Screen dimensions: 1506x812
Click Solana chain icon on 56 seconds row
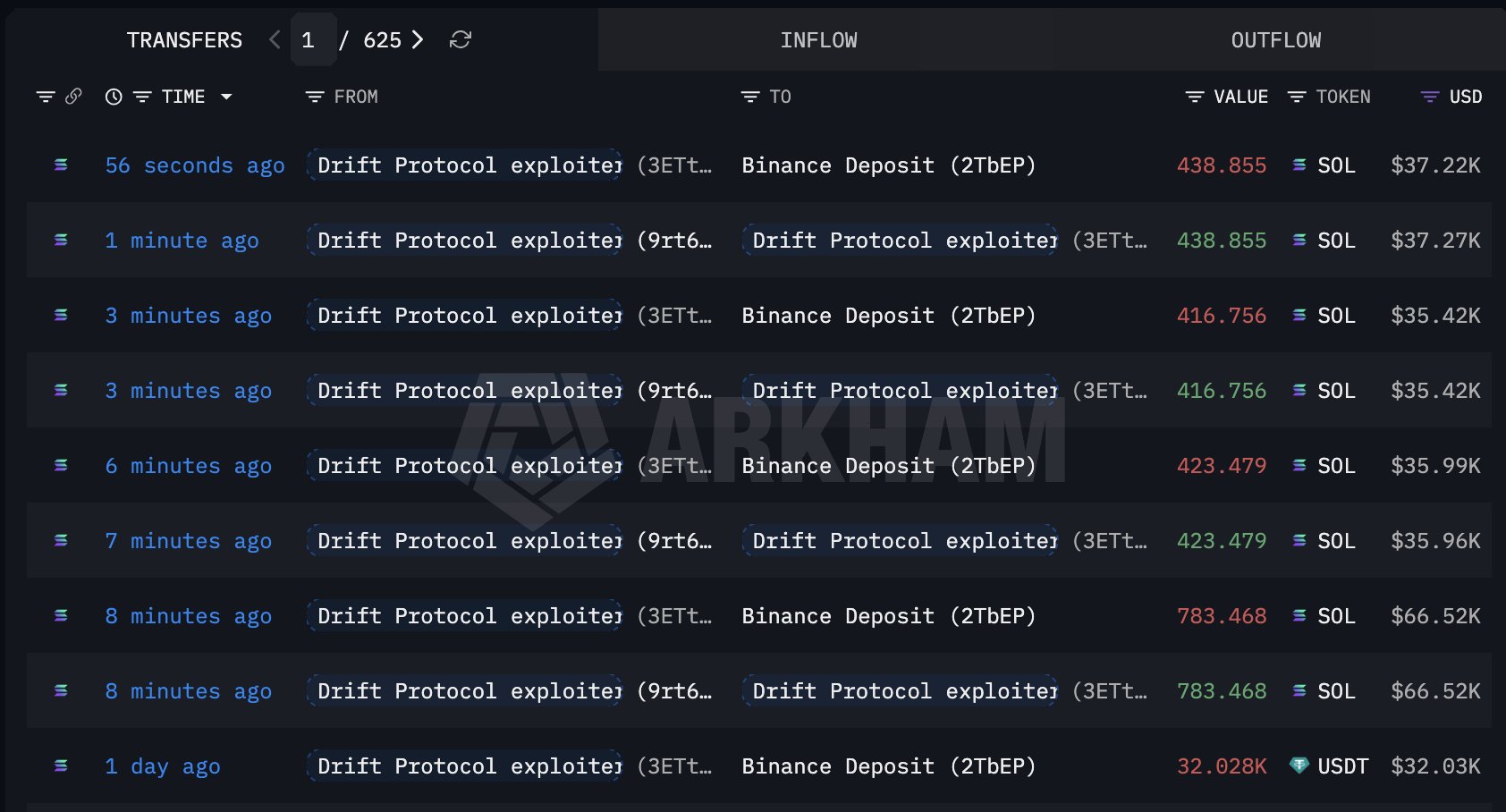[x=61, y=165]
